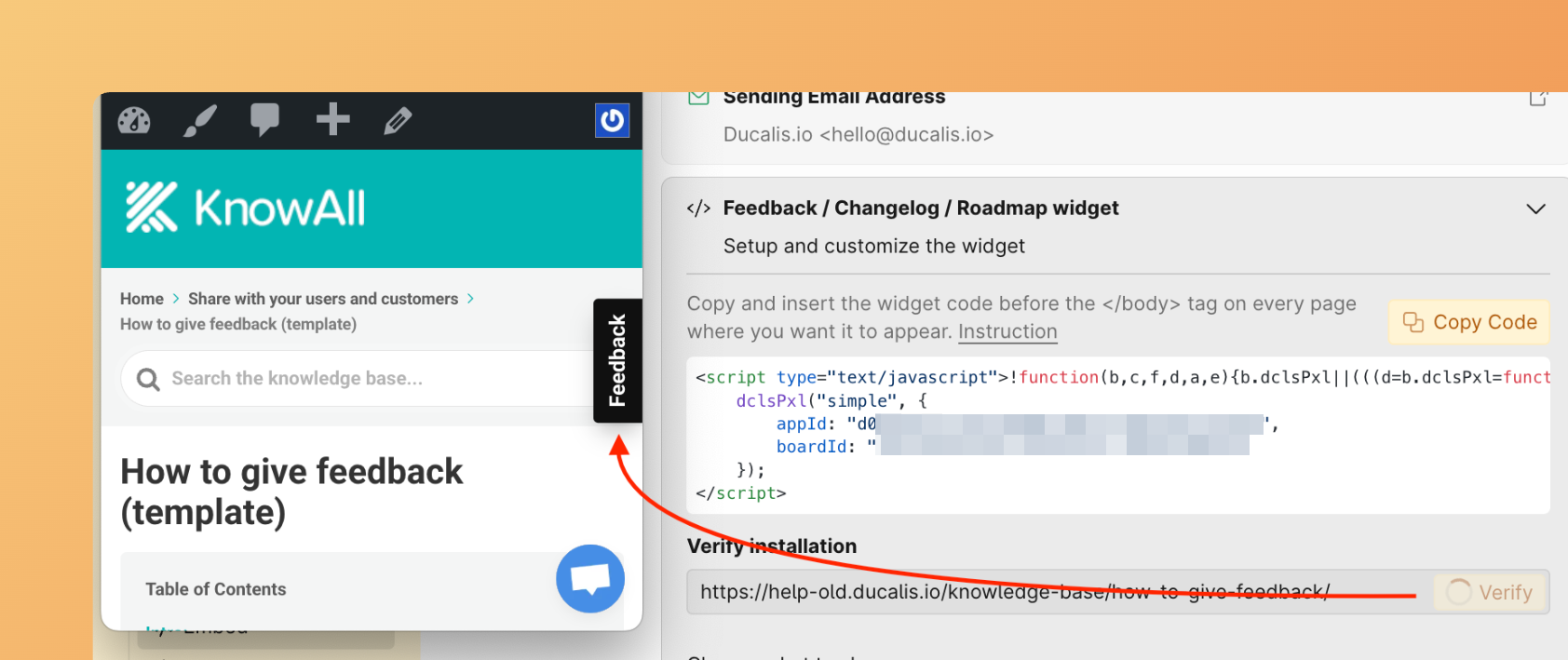Click the plus icon to add new
The height and width of the screenshot is (660, 1568).
332,119
